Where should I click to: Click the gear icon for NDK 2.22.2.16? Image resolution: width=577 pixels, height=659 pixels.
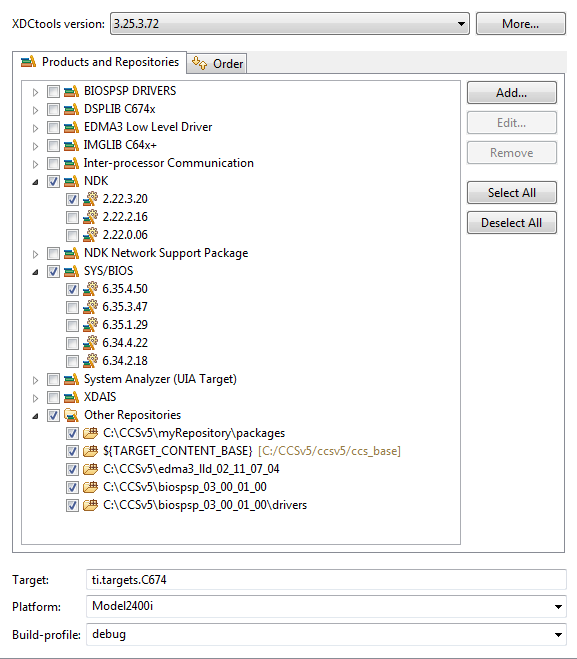click(x=90, y=217)
